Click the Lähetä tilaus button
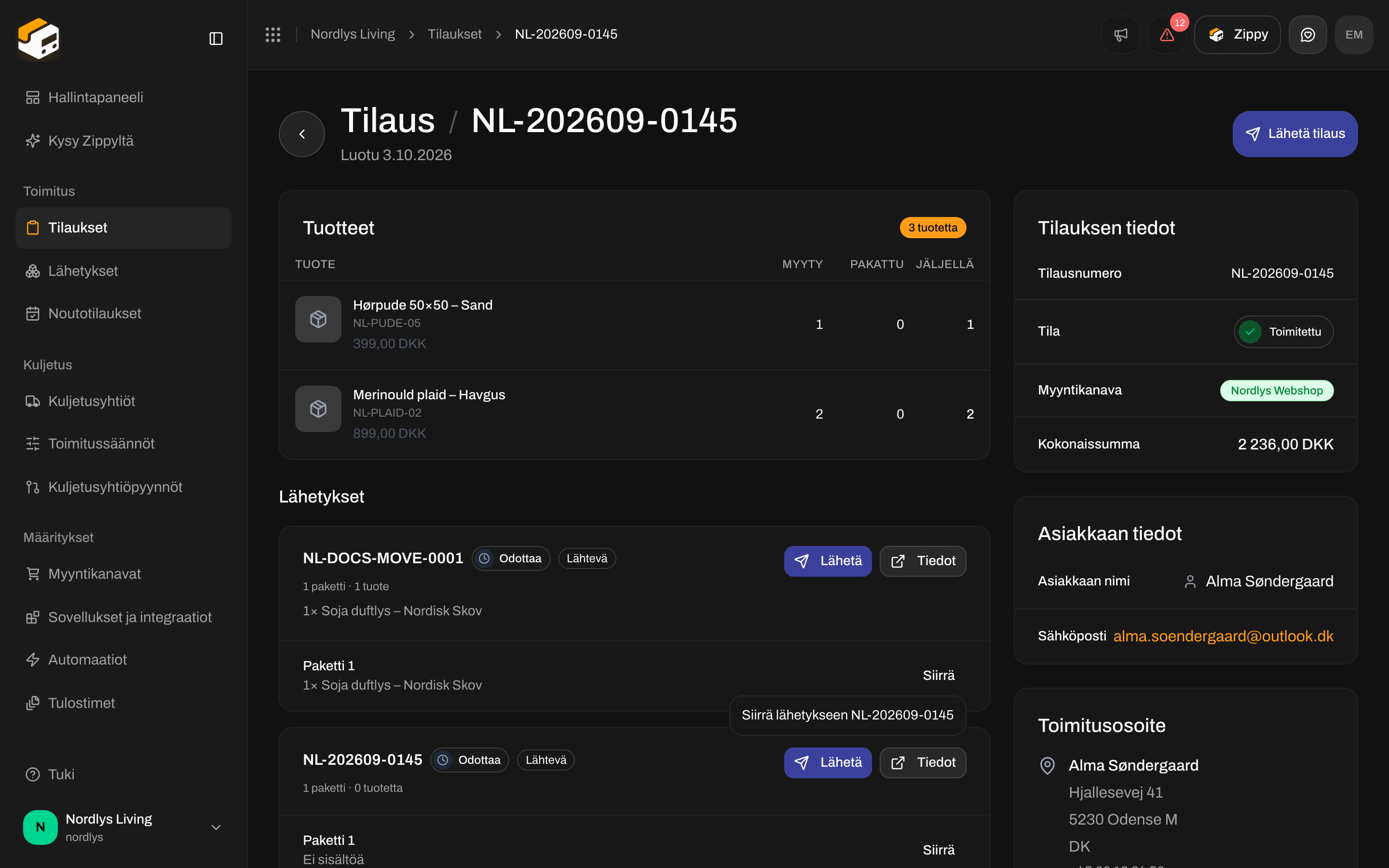 (x=1295, y=134)
